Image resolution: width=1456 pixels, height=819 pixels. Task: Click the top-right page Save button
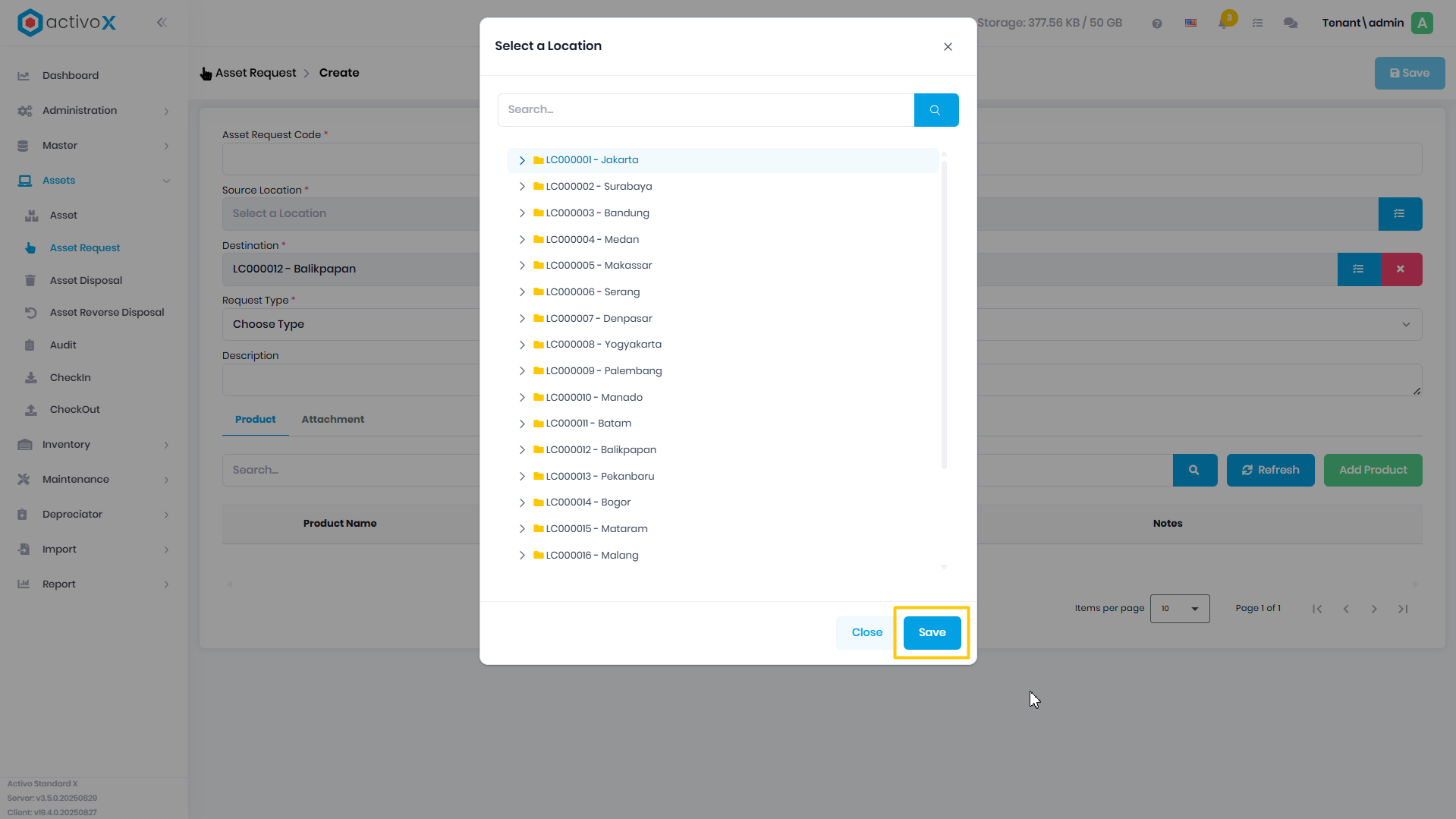1409,74
